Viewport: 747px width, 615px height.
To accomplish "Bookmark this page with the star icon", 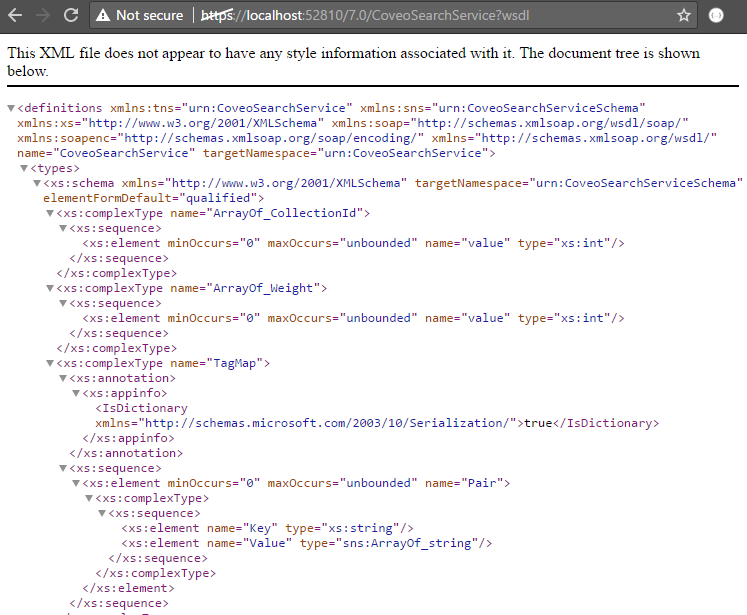I will (684, 15).
